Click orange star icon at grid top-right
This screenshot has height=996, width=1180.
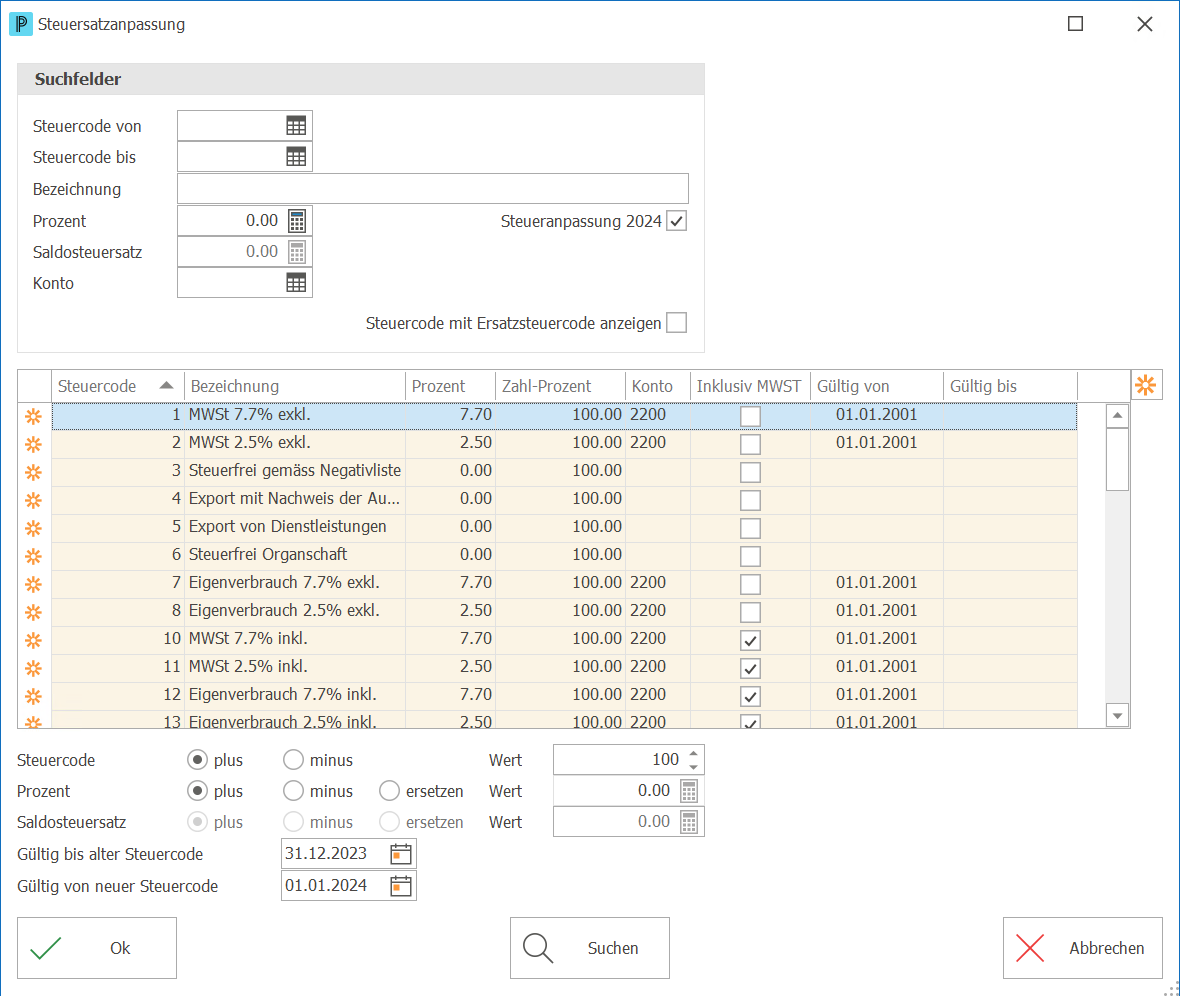[x=1145, y=385]
